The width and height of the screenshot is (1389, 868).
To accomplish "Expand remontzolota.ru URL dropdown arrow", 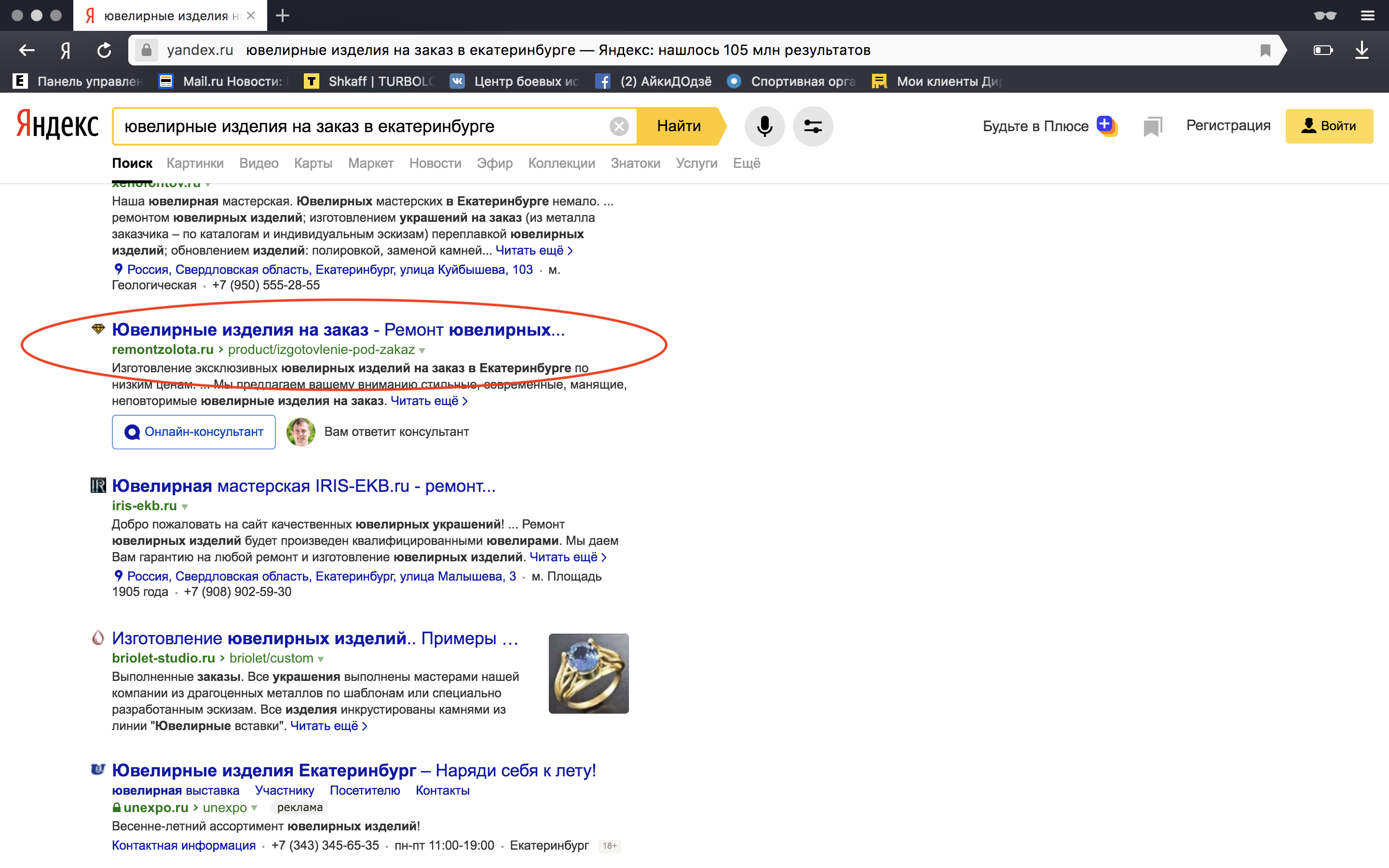I will 422,350.
